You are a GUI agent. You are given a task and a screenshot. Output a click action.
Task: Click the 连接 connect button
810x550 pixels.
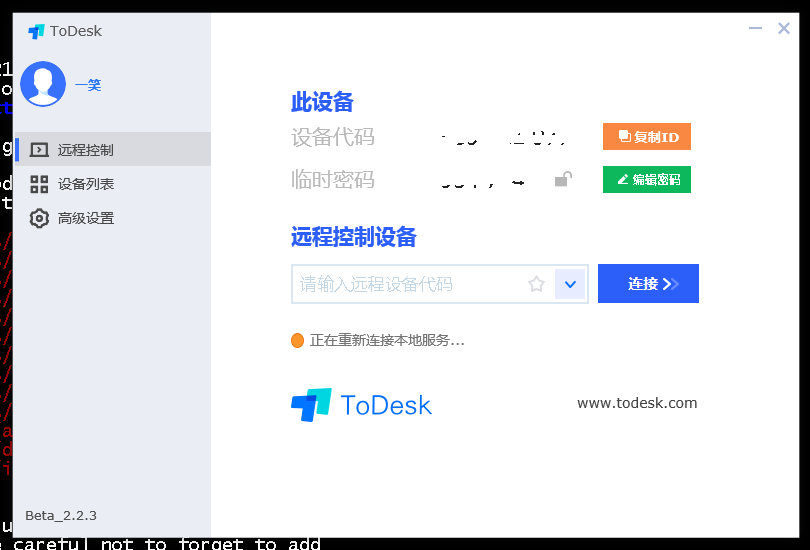click(x=648, y=284)
